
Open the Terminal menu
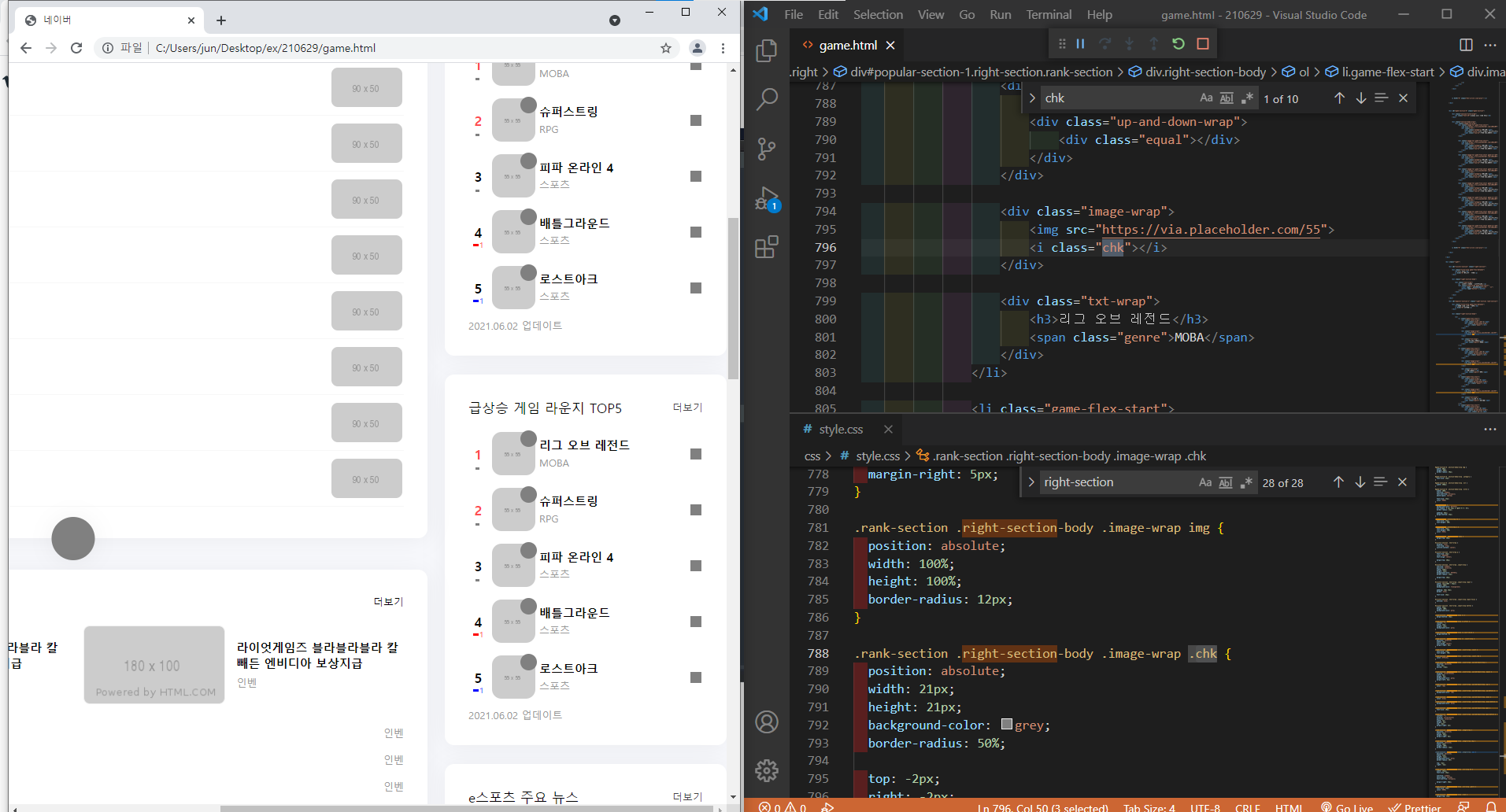click(x=1048, y=15)
